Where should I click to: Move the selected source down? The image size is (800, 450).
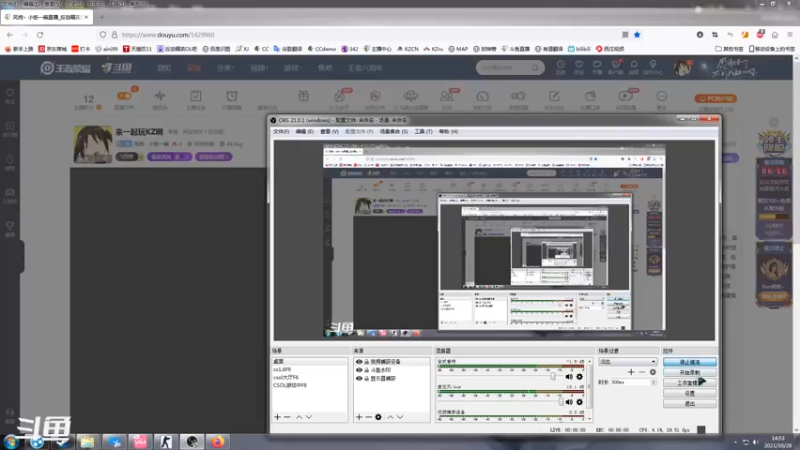click(400, 417)
